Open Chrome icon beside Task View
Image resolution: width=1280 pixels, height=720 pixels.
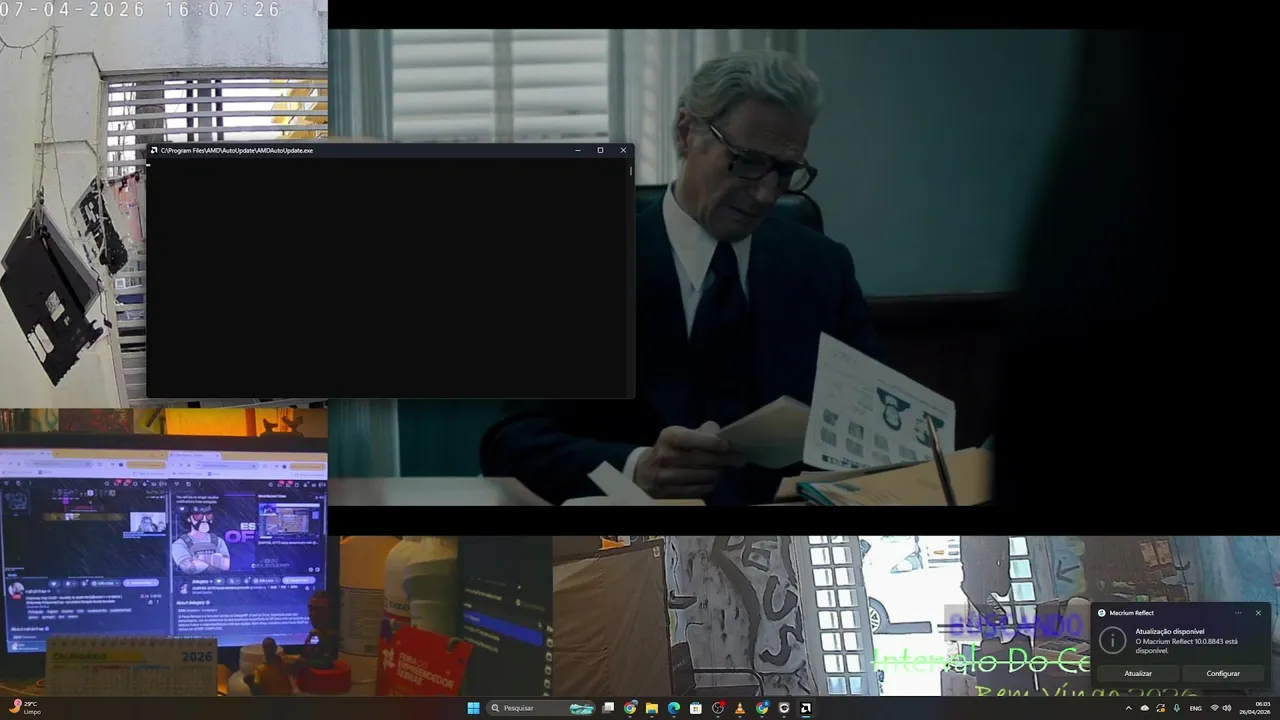tap(630, 708)
